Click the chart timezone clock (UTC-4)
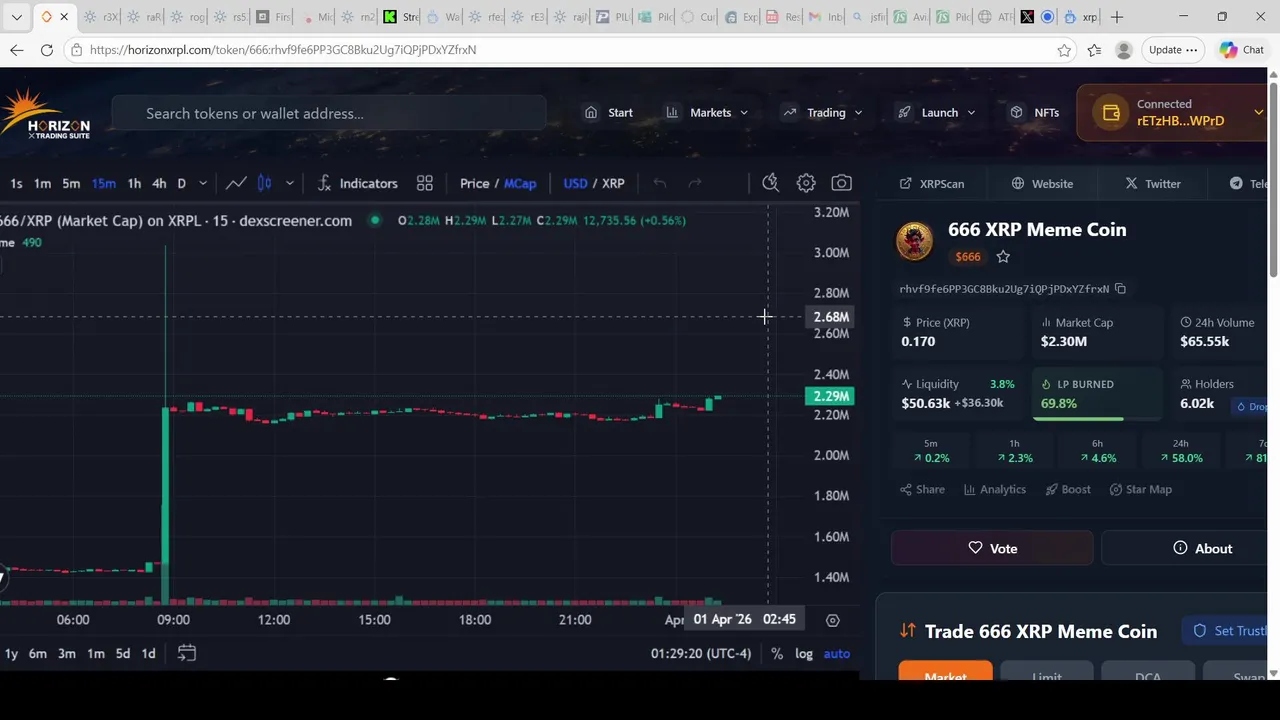This screenshot has height=720, width=1280. pyautogui.click(x=700, y=654)
